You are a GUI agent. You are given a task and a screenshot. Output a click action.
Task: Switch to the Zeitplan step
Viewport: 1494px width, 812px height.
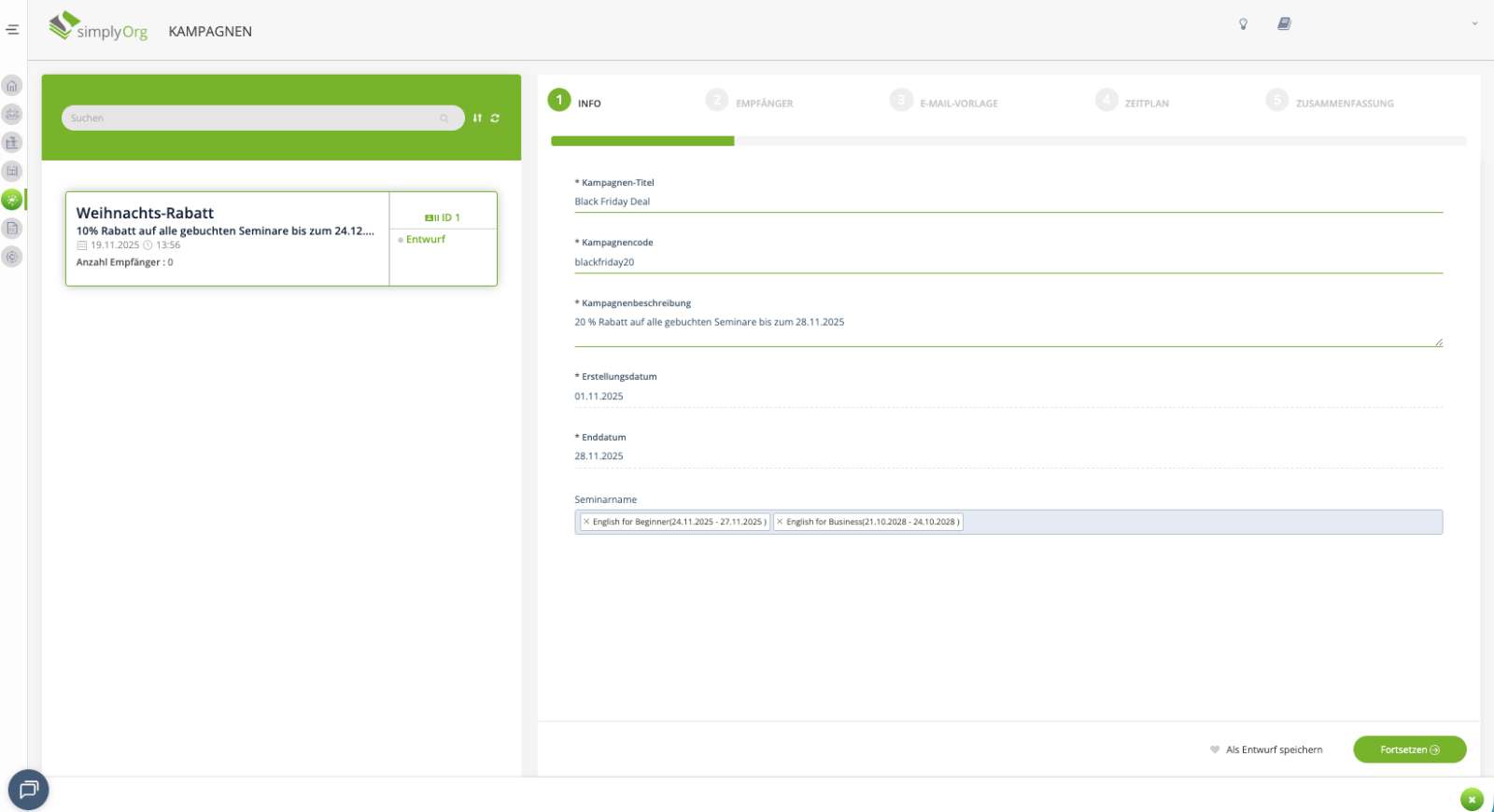[1146, 104]
